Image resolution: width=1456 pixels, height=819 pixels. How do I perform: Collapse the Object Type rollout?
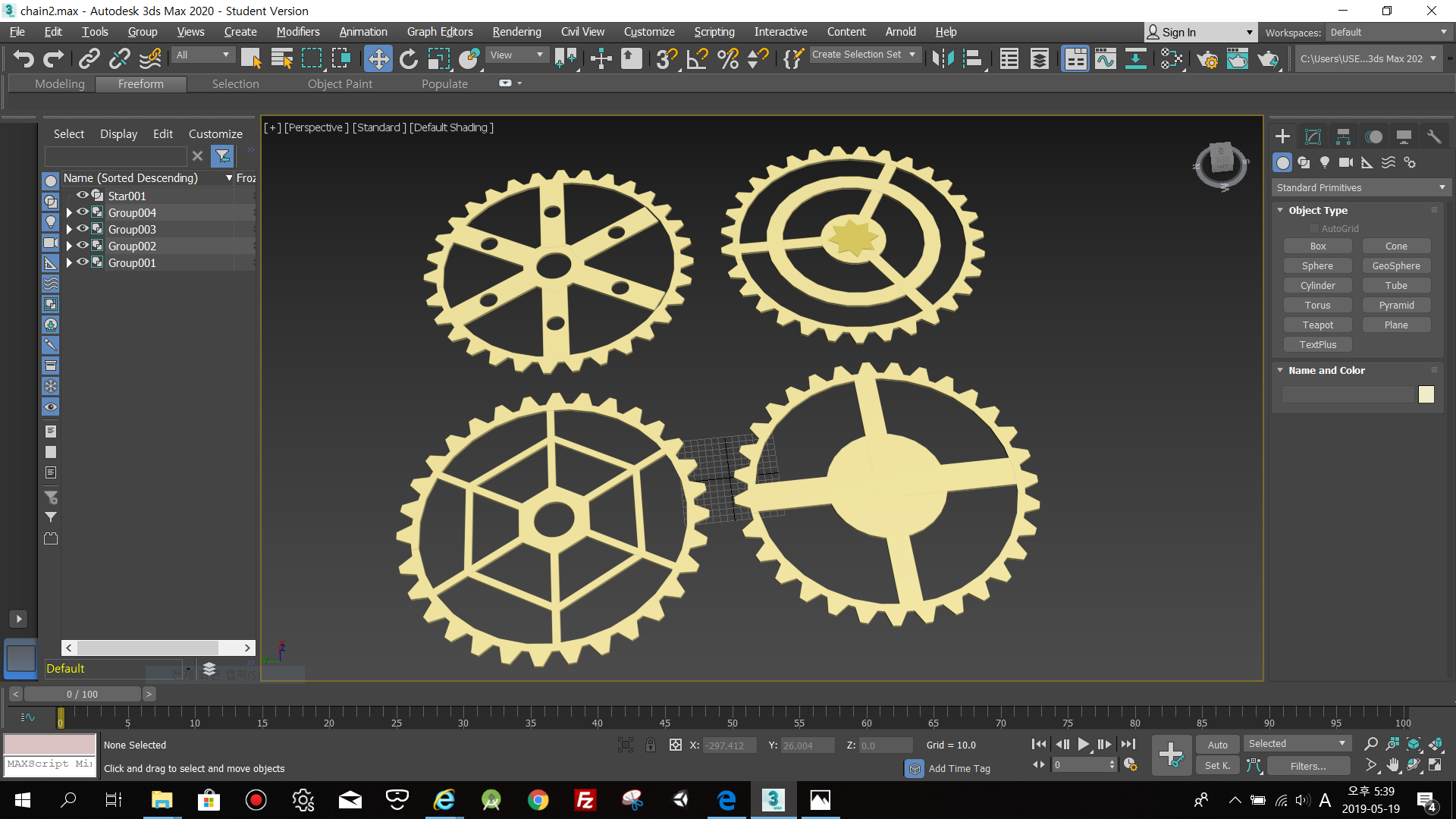pyautogui.click(x=1317, y=210)
